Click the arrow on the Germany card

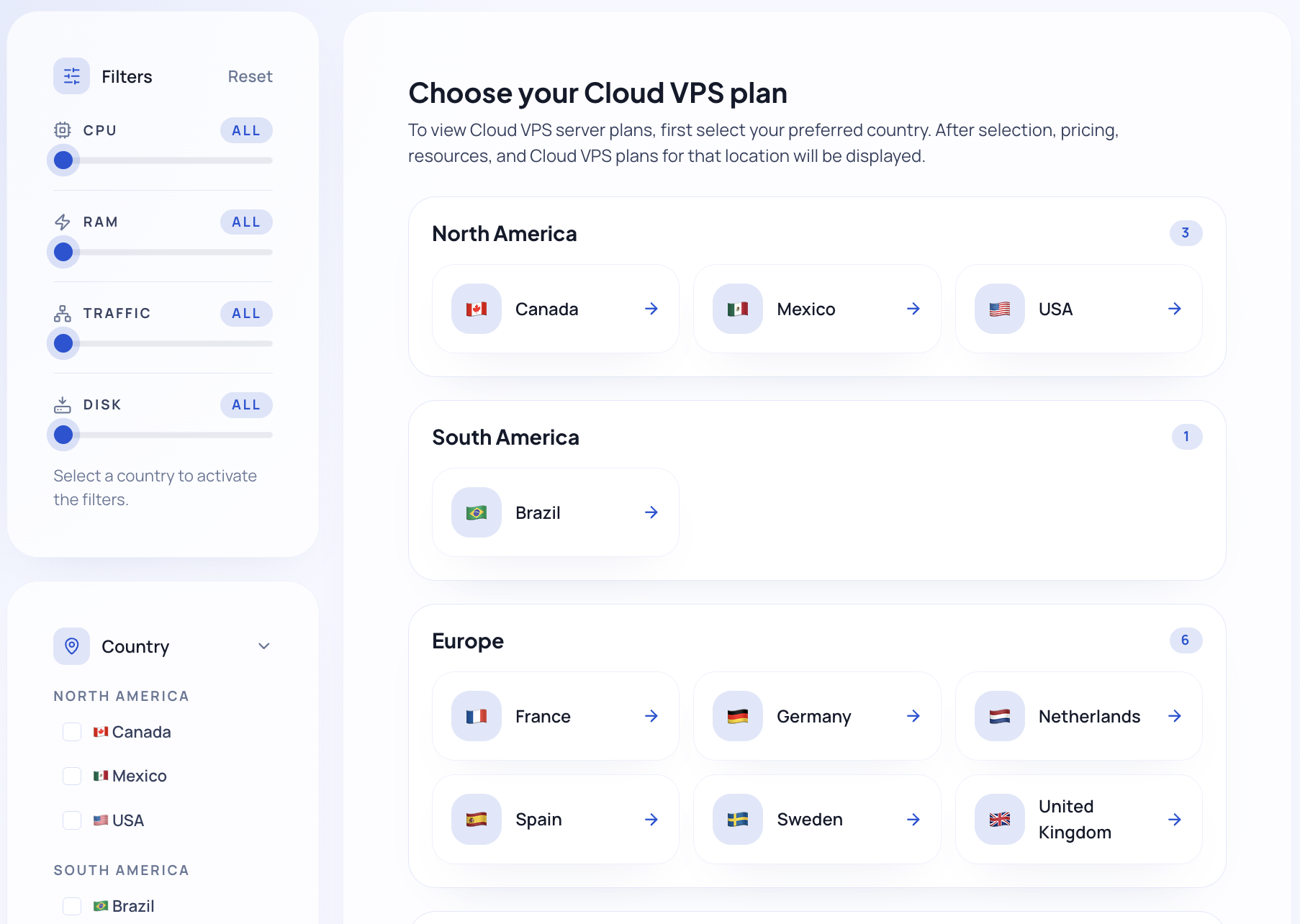tap(913, 716)
